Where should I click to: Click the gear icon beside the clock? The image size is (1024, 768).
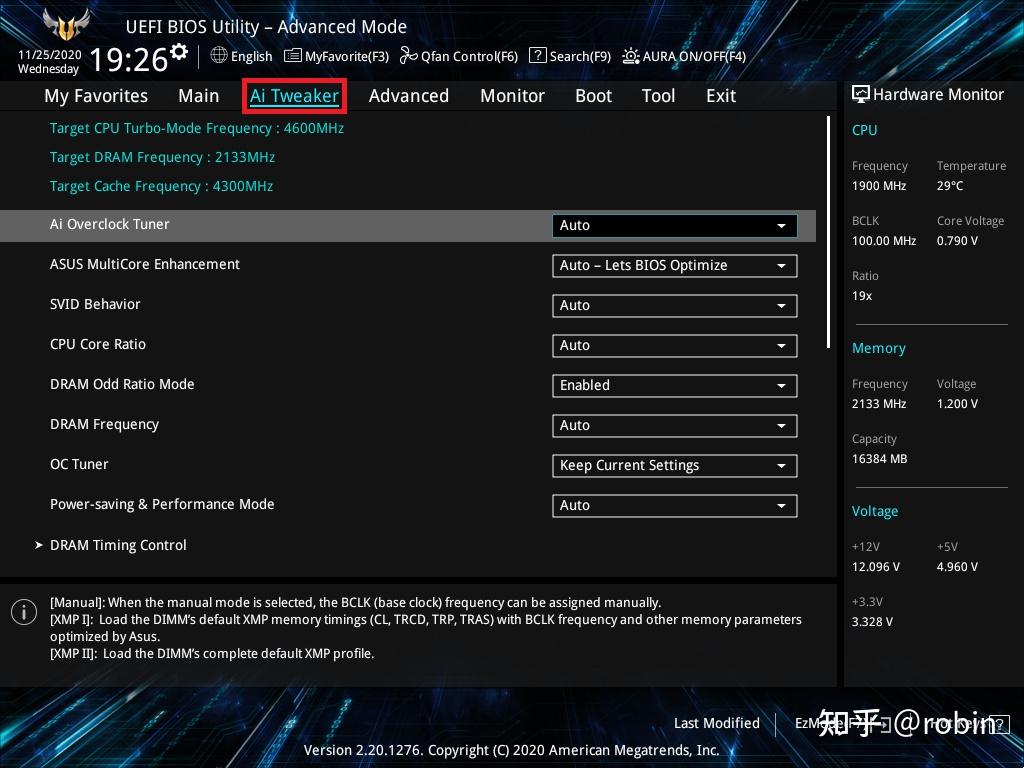tap(179, 52)
